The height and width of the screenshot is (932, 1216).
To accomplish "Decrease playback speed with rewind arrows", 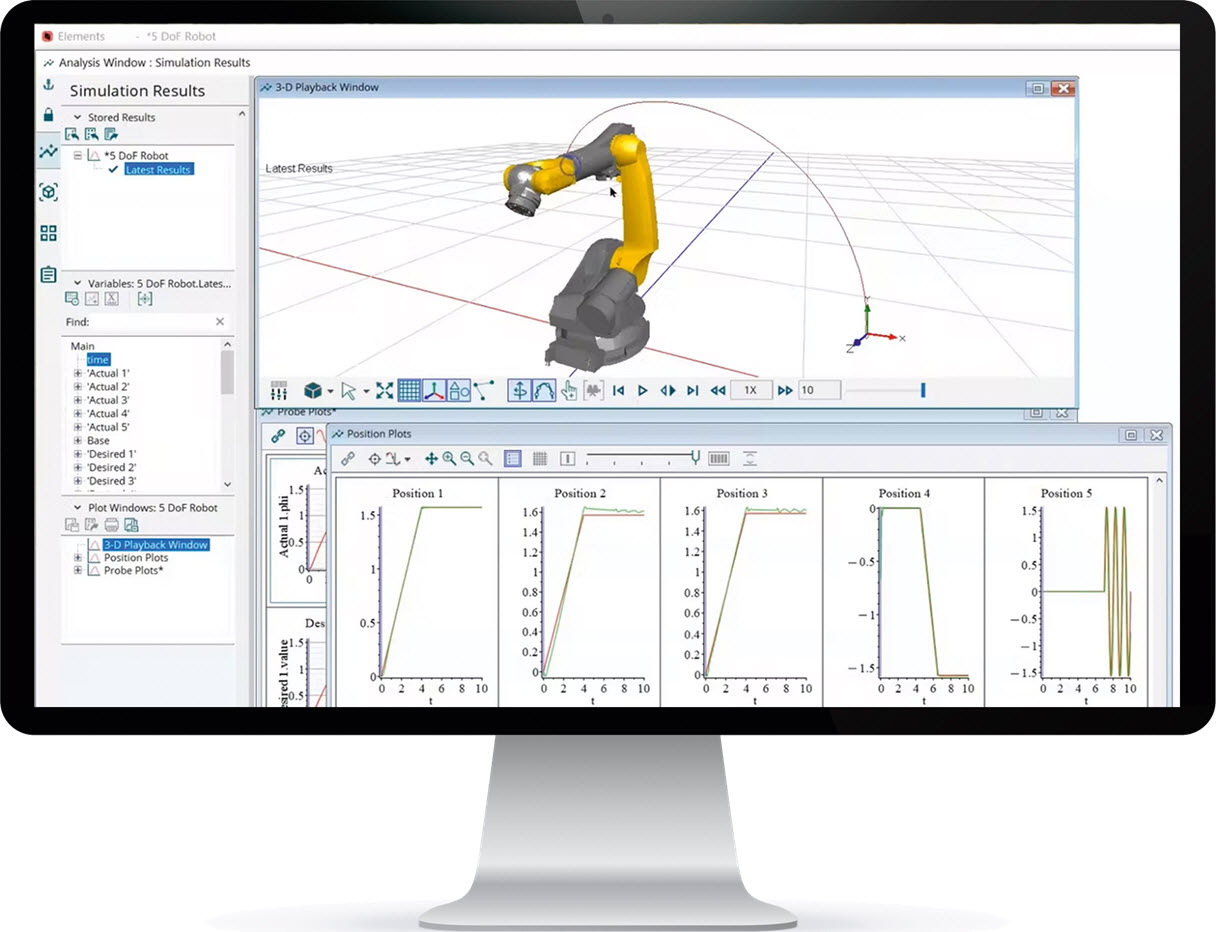I will (x=717, y=391).
